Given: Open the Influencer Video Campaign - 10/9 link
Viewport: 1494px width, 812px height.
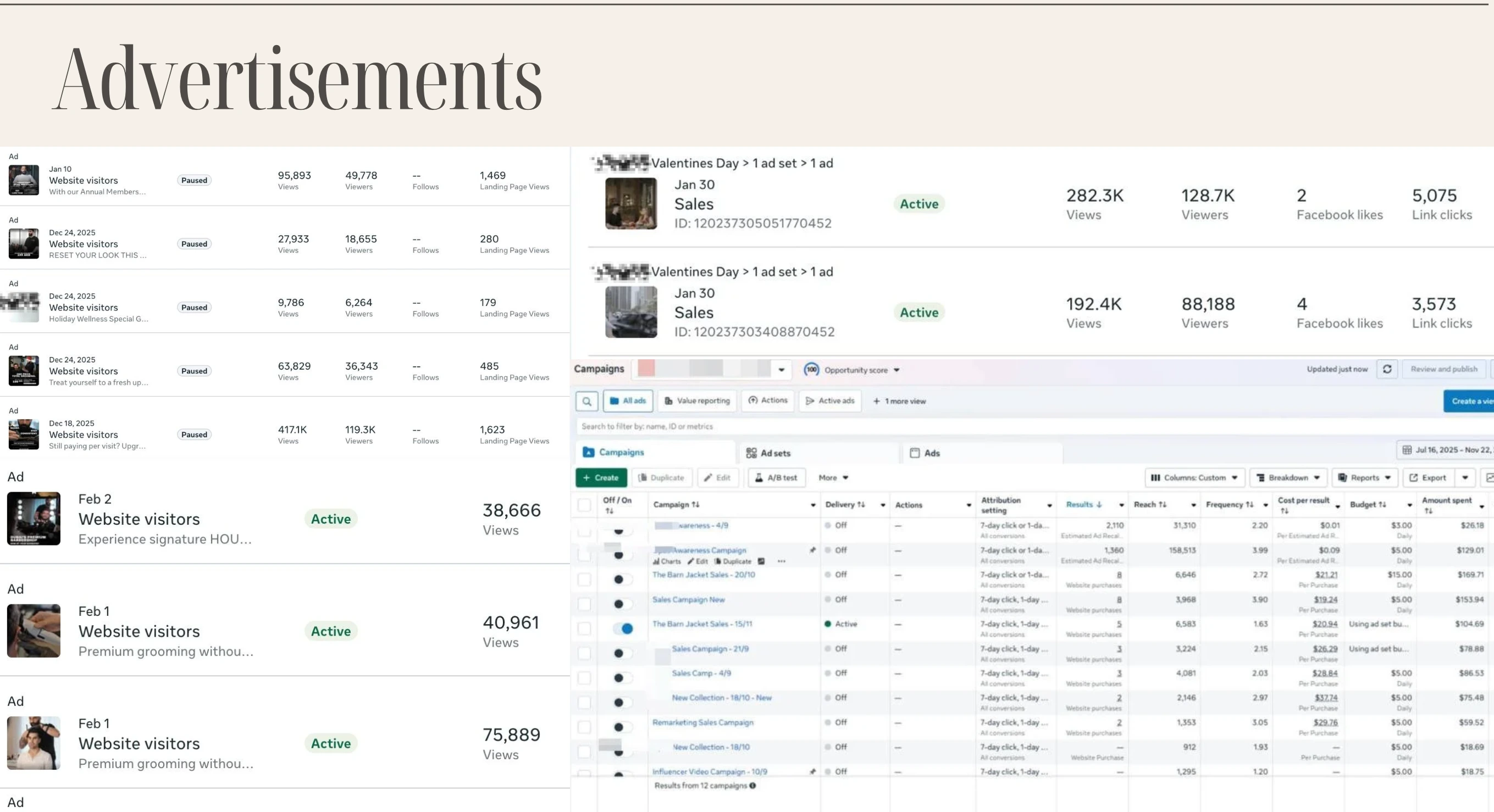Looking at the screenshot, I should click(709, 771).
